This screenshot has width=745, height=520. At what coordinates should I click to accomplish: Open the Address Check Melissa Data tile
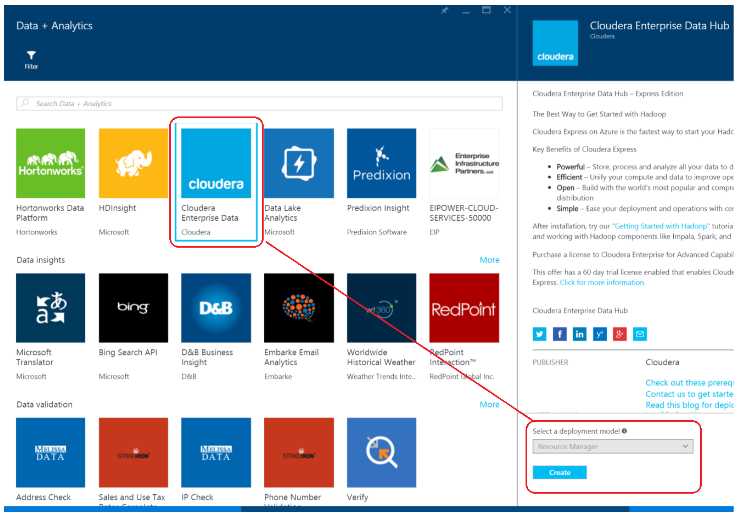click(50, 453)
